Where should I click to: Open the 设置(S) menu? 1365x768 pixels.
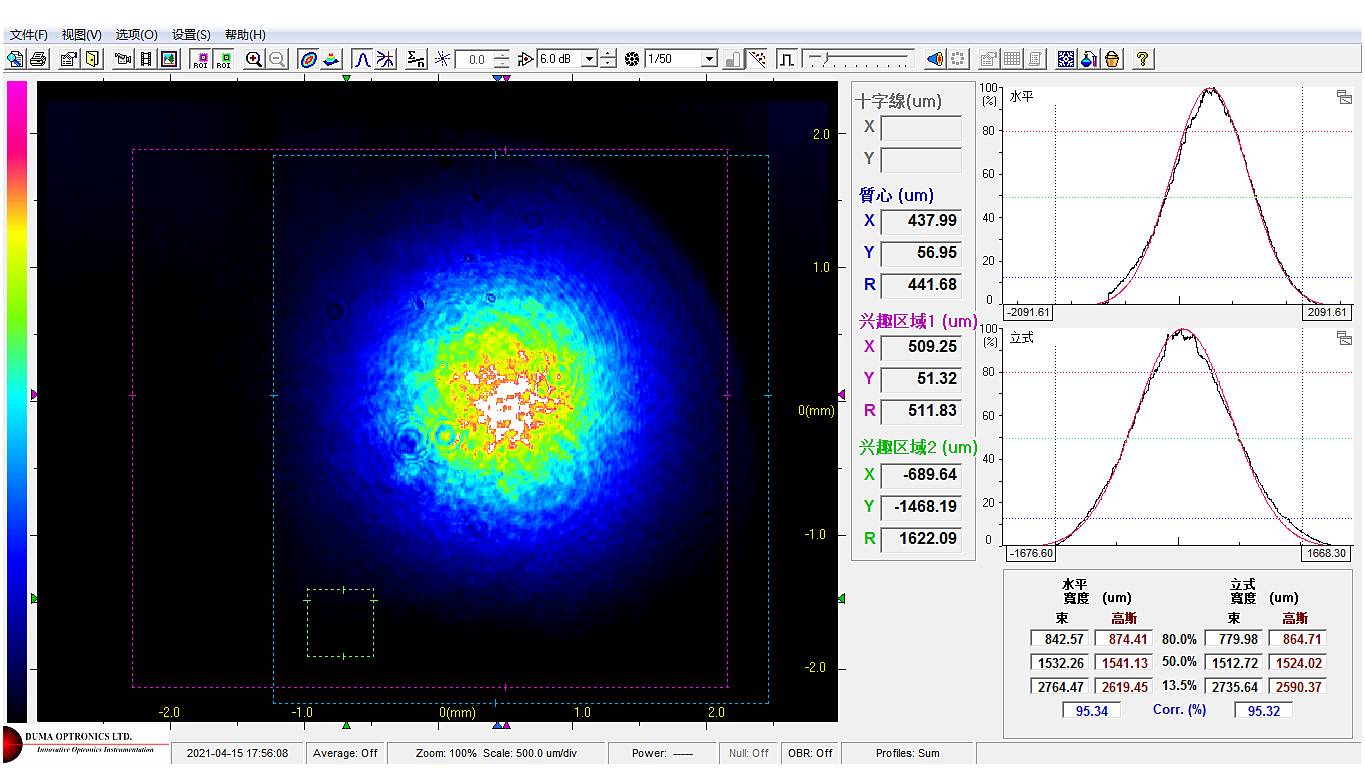pyautogui.click(x=191, y=34)
